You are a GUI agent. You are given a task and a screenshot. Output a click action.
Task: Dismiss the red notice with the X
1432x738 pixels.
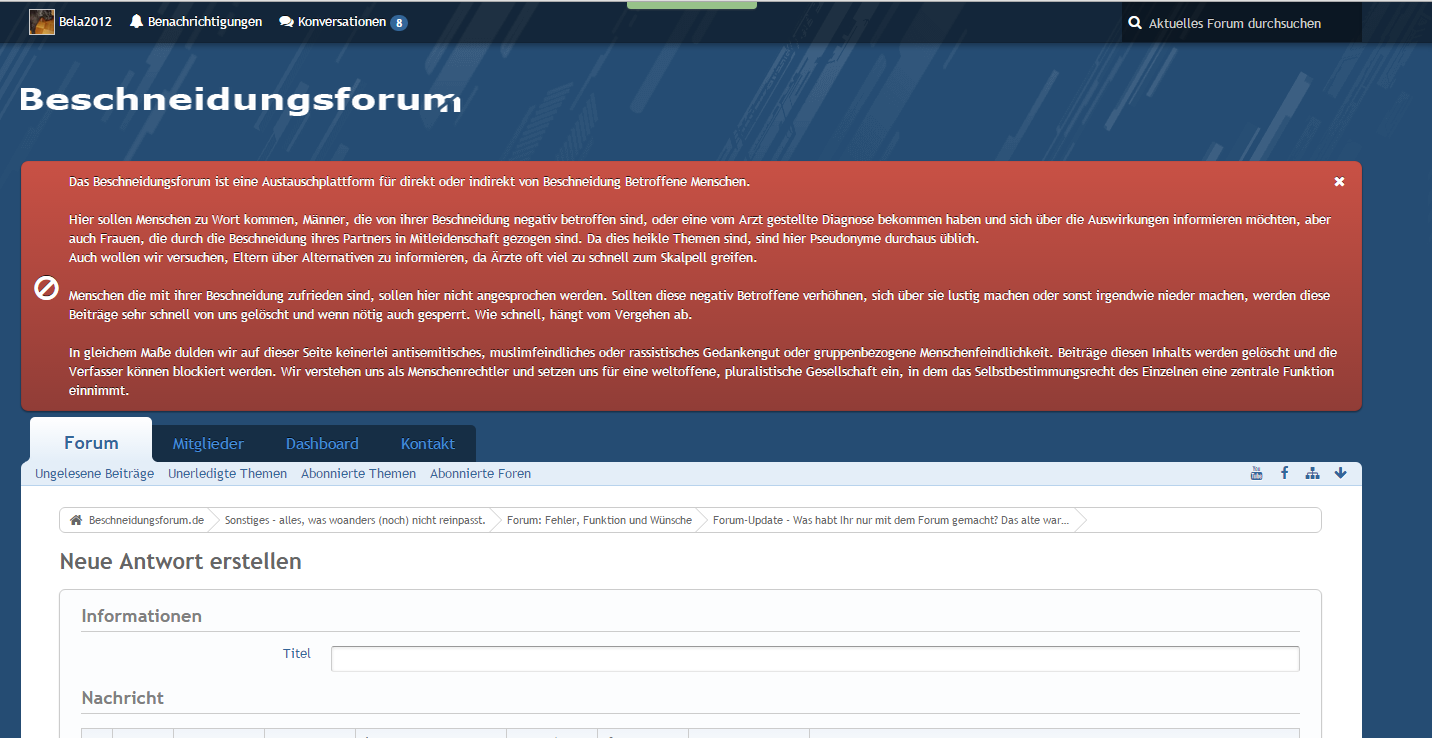tap(1339, 182)
